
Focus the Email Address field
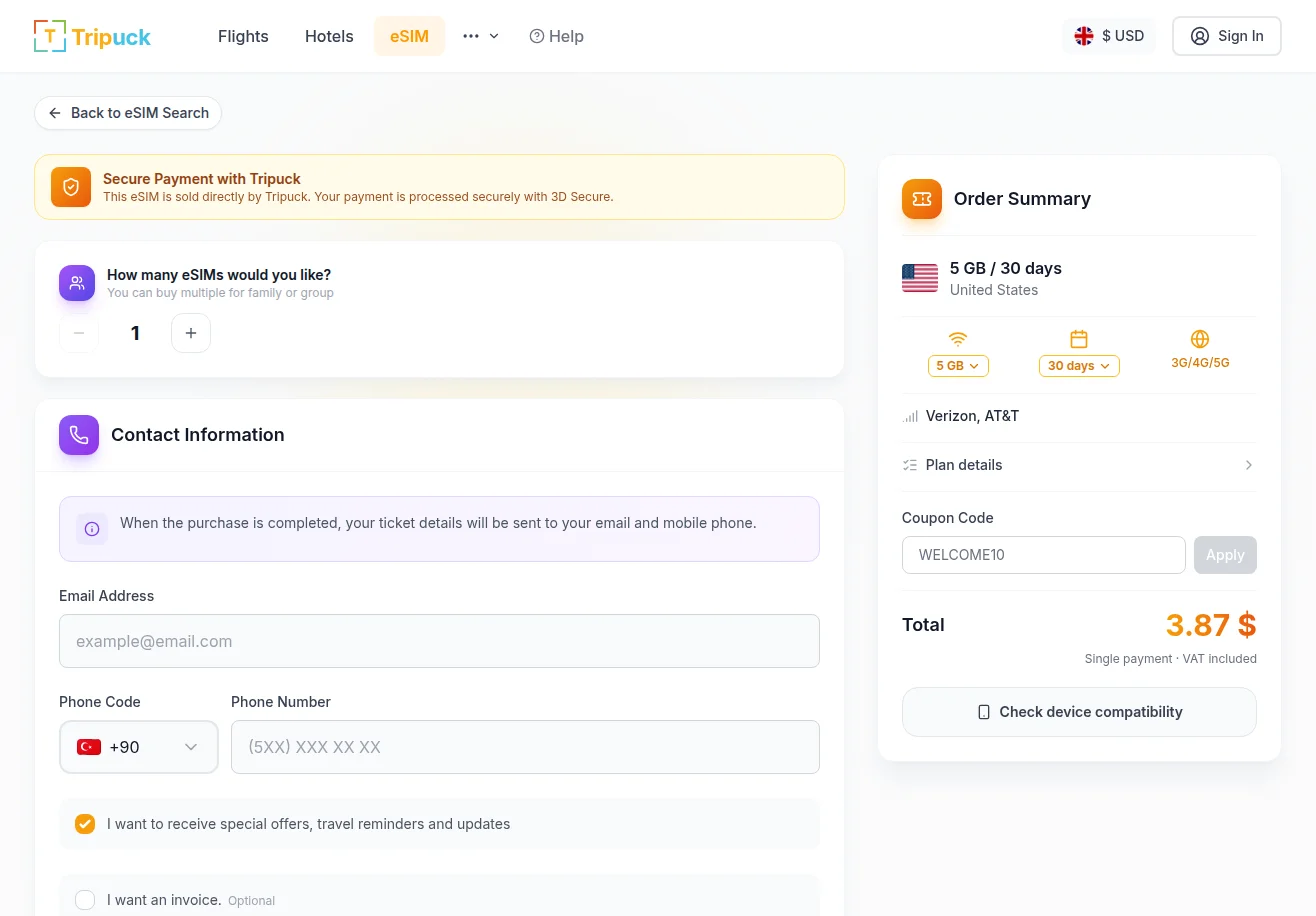[x=439, y=641]
